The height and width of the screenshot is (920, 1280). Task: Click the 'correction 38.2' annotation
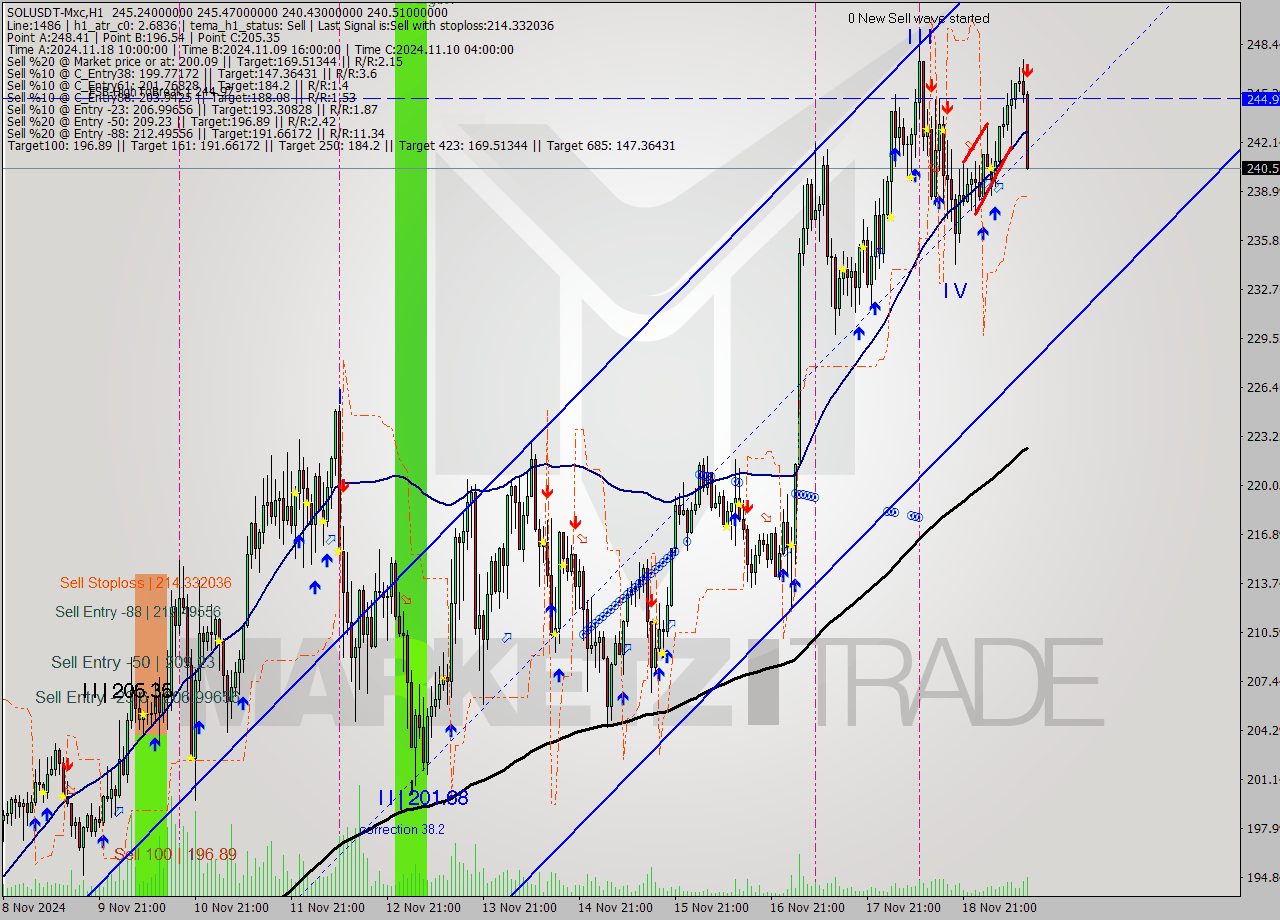(402, 830)
